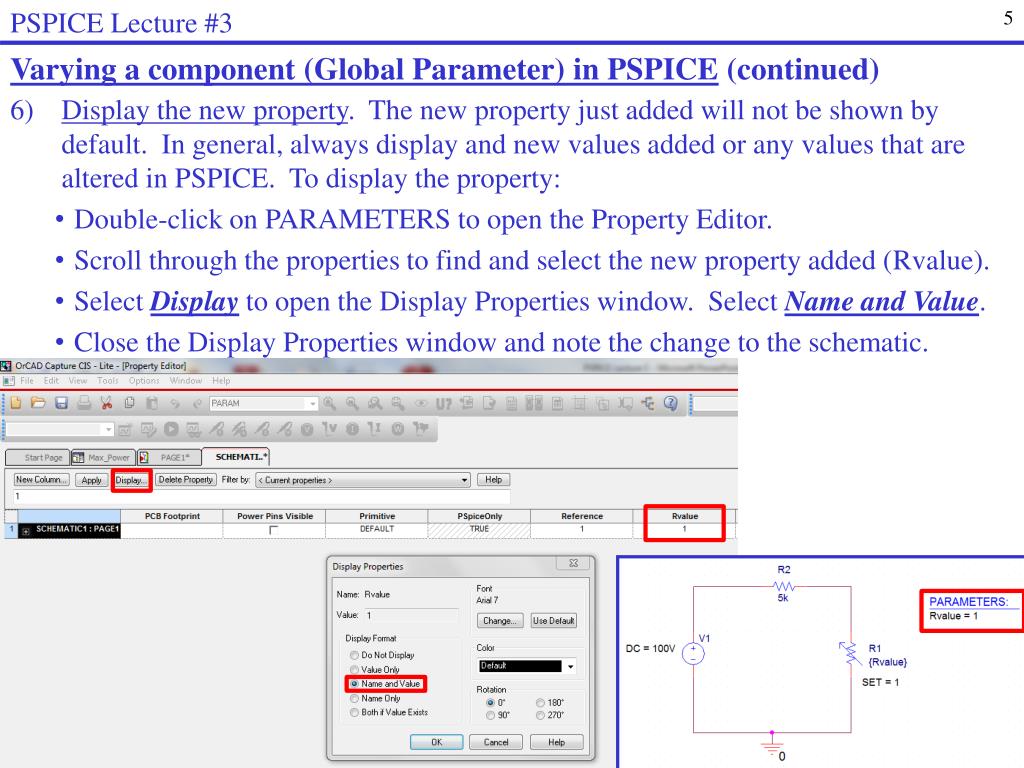This screenshot has height=768, width=1024.
Task: Switch to the SCHEMATI..* tab
Action: 236,456
